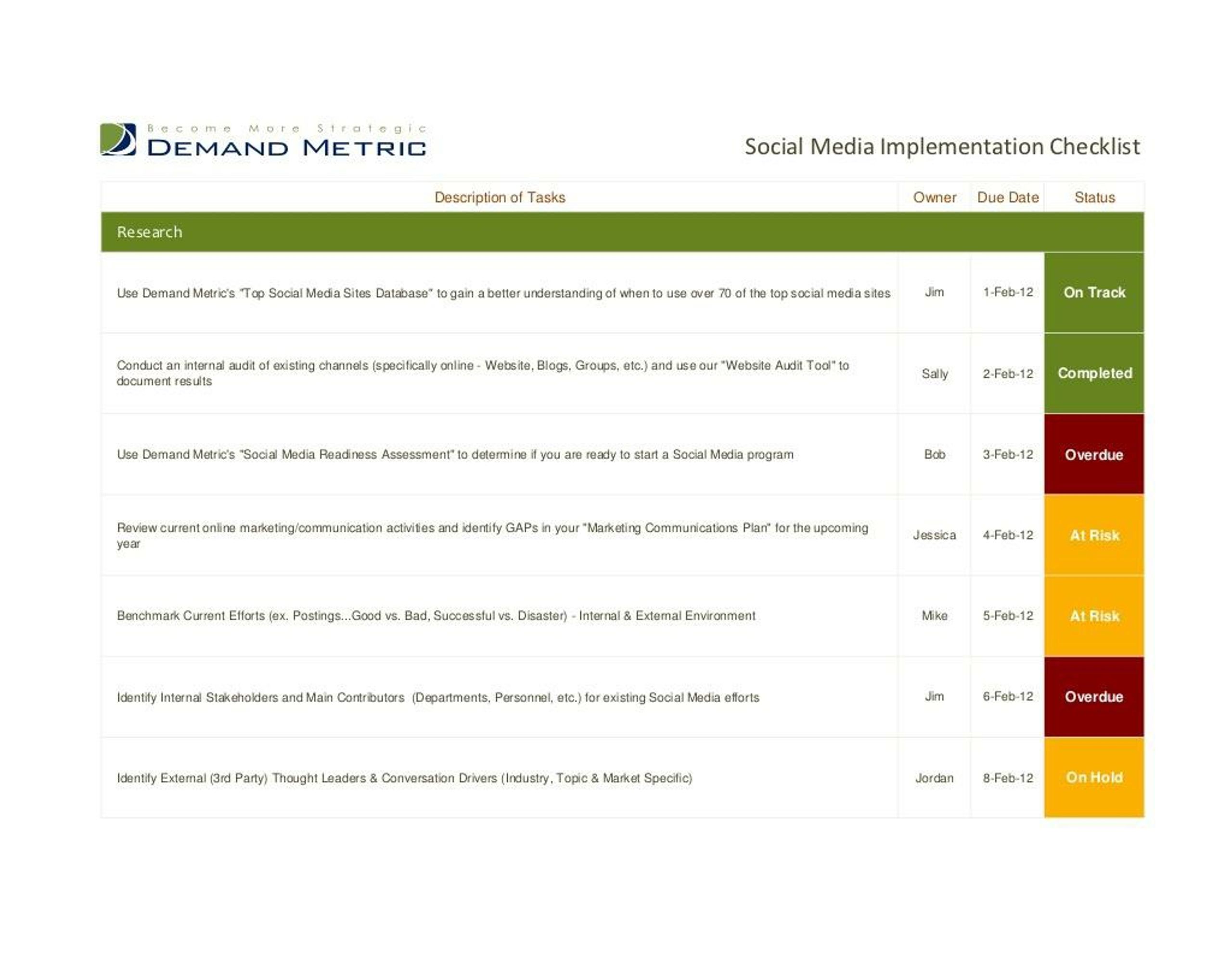Select the green Research section header
This screenshot has height=953, width=1232.
[x=622, y=232]
